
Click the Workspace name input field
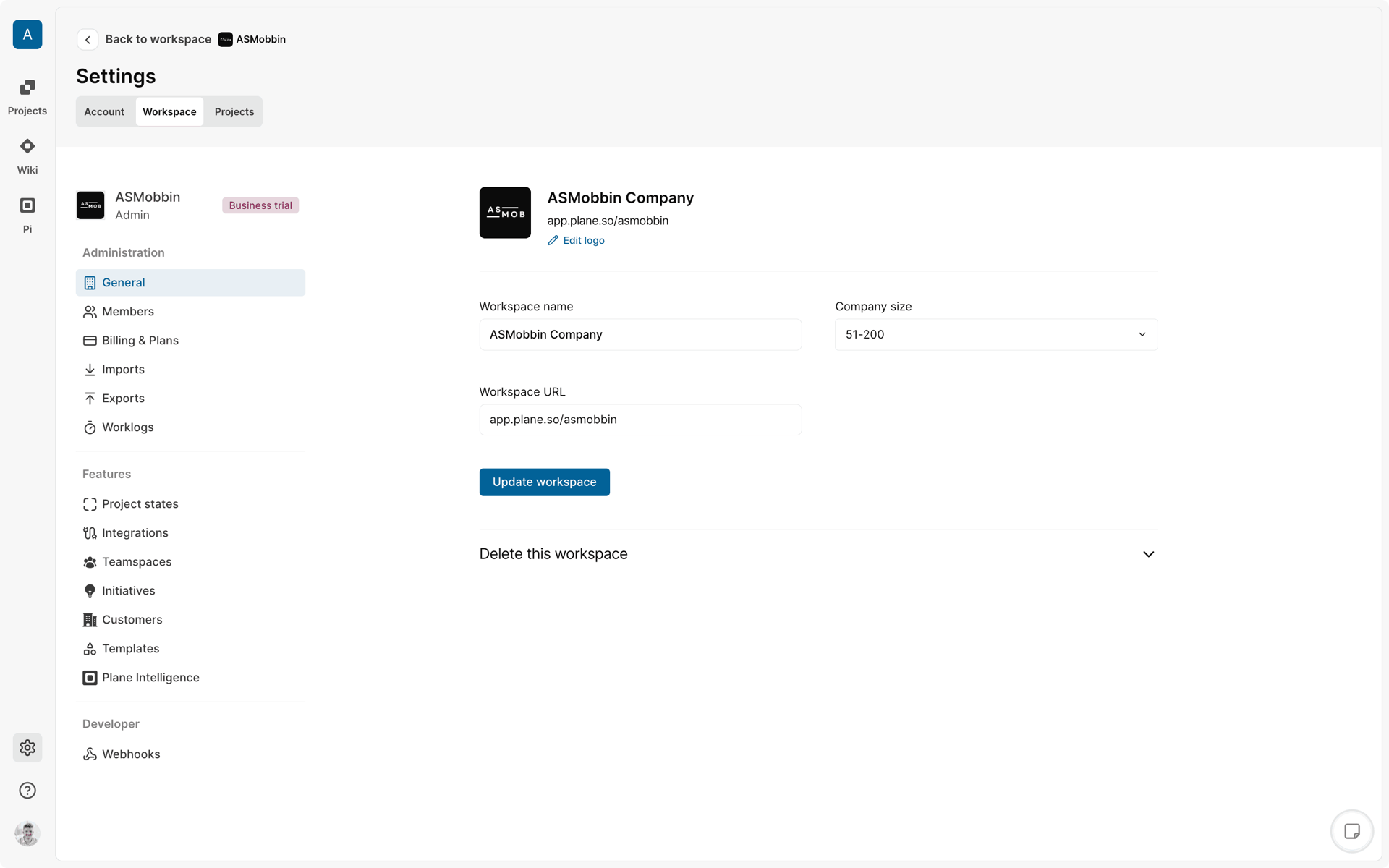640,335
